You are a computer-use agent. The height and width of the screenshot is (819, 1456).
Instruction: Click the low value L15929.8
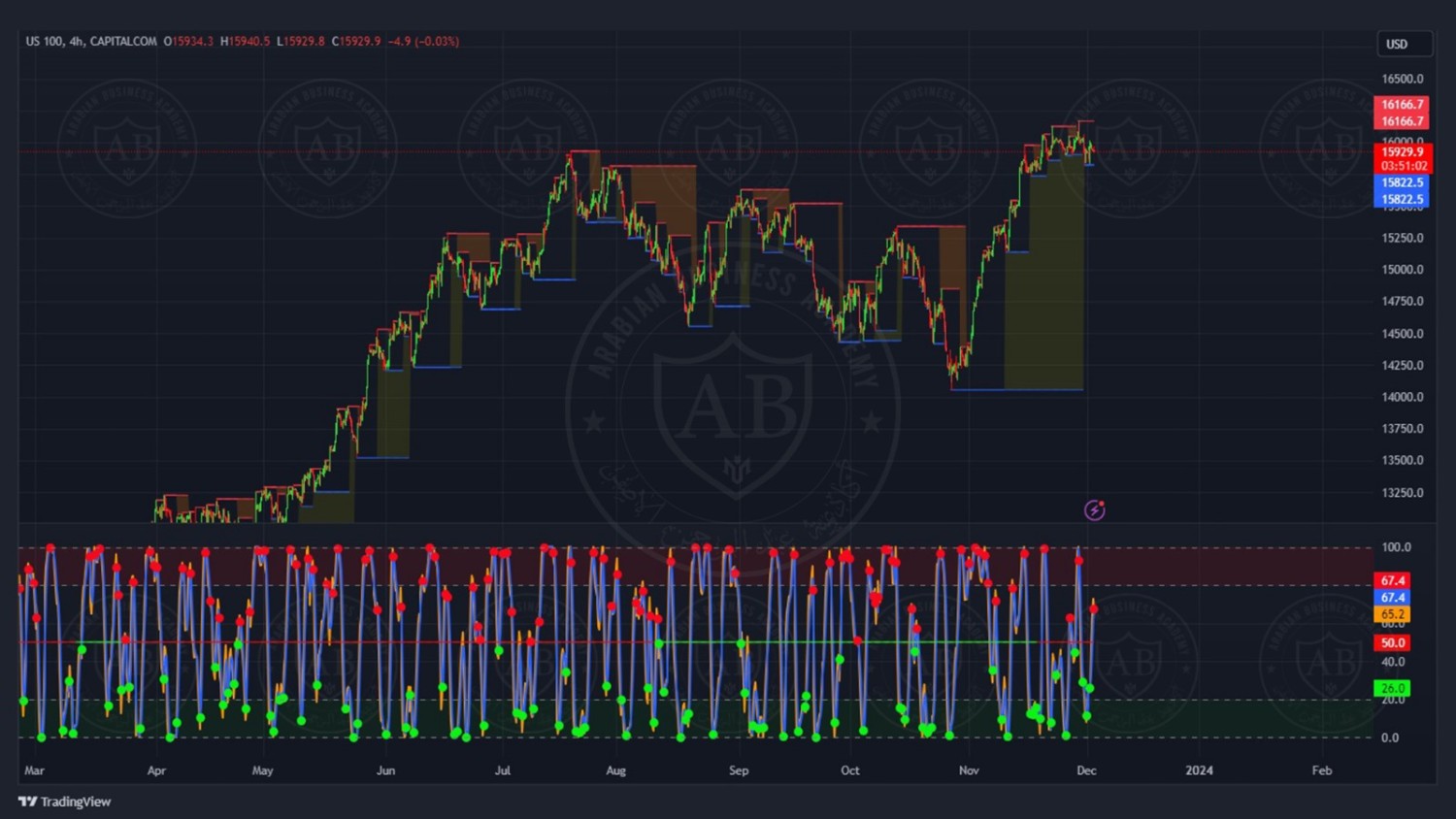tap(301, 42)
